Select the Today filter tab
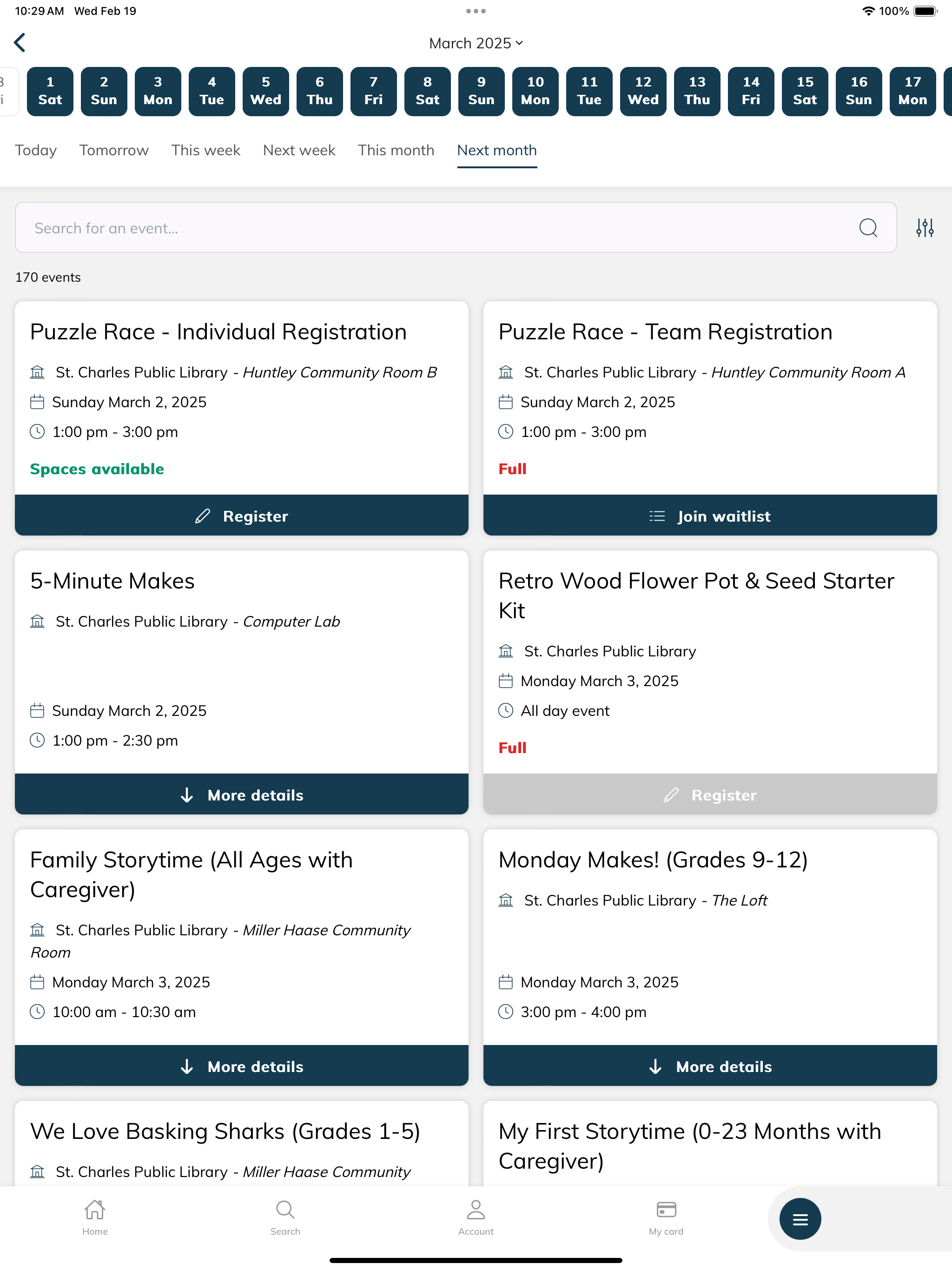The image size is (952, 1270). click(x=36, y=151)
